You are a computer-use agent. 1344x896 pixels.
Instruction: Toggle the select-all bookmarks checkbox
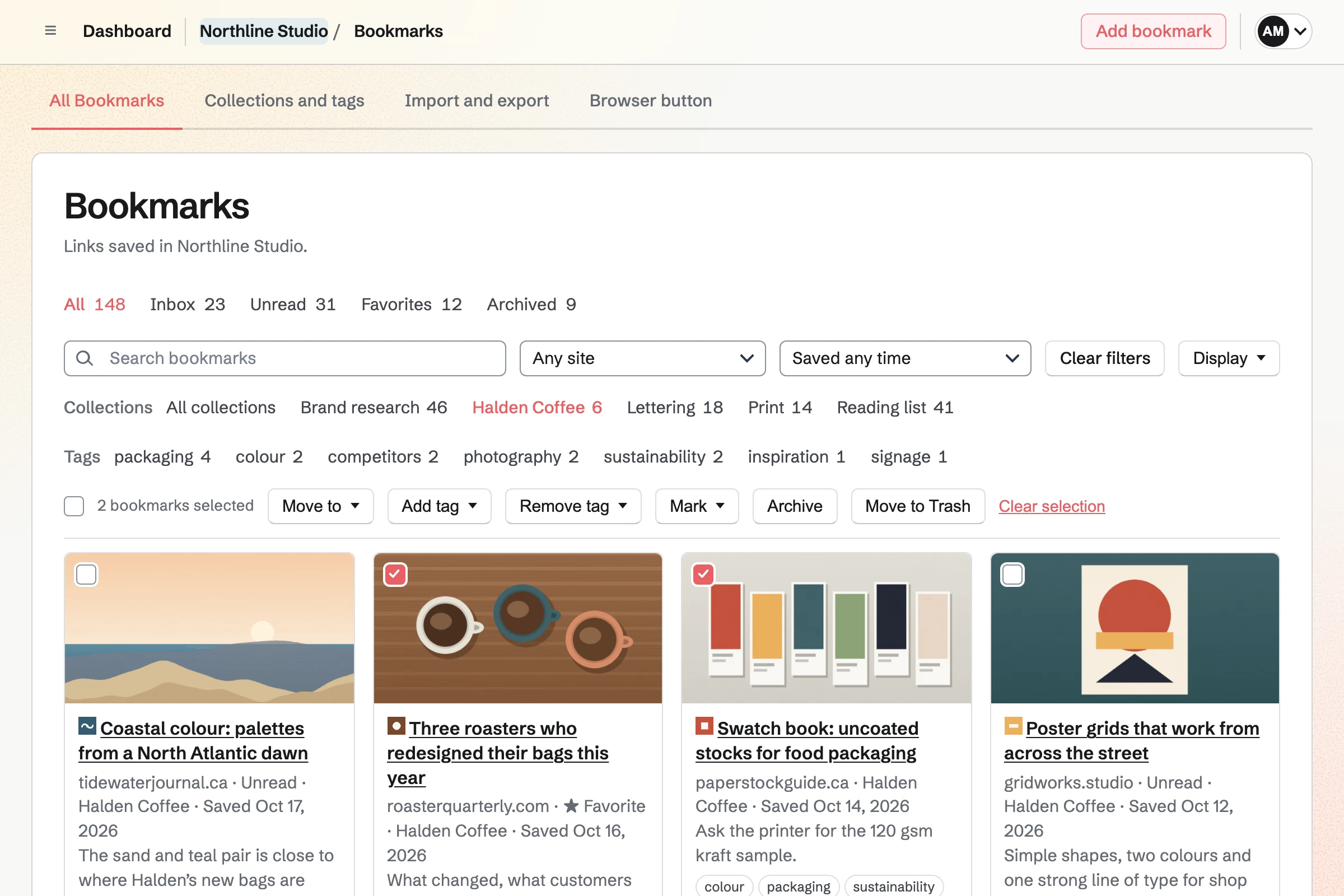pyautogui.click(x=74, y=506)
